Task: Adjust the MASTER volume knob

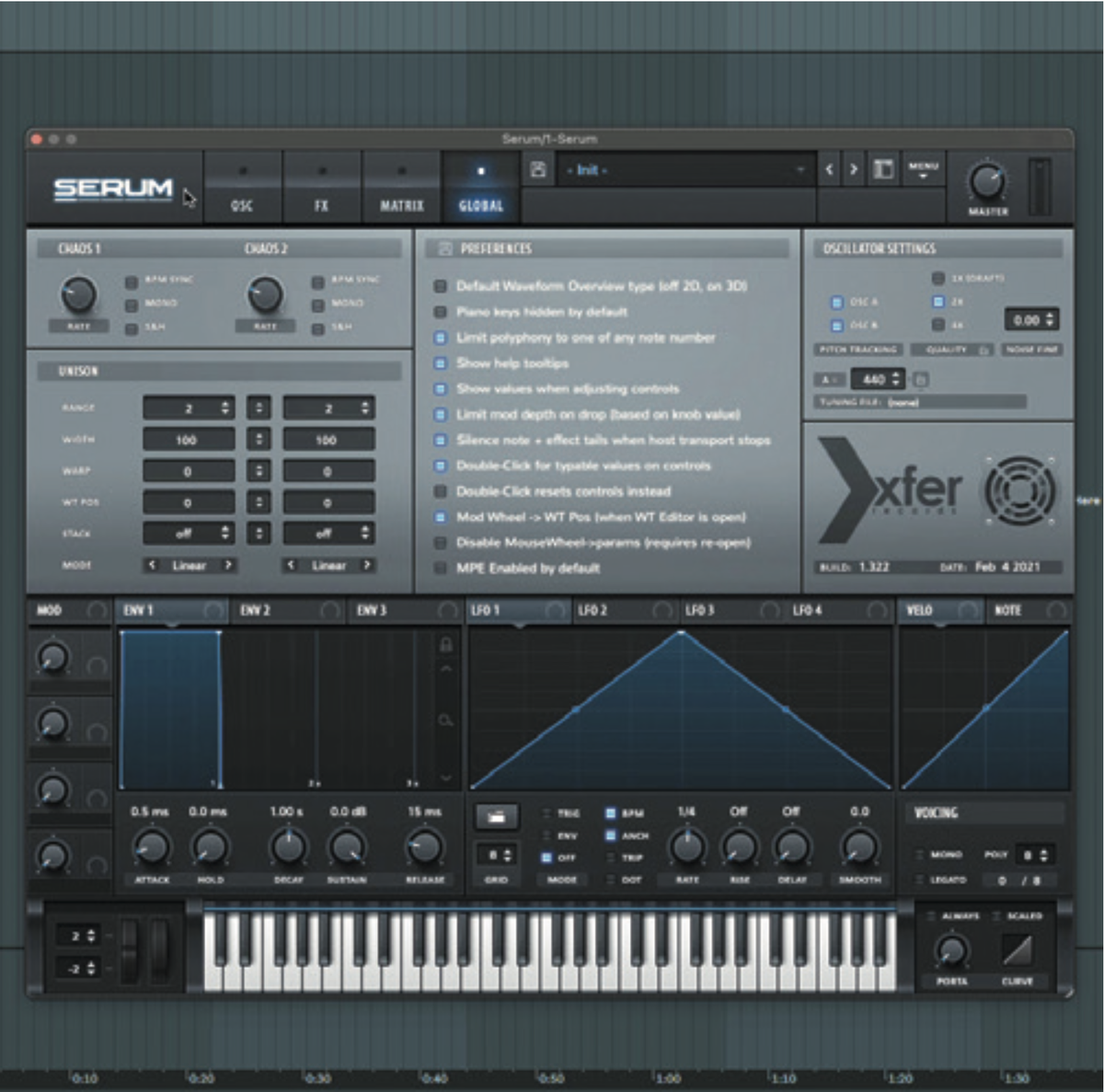Action: (987, 182)
